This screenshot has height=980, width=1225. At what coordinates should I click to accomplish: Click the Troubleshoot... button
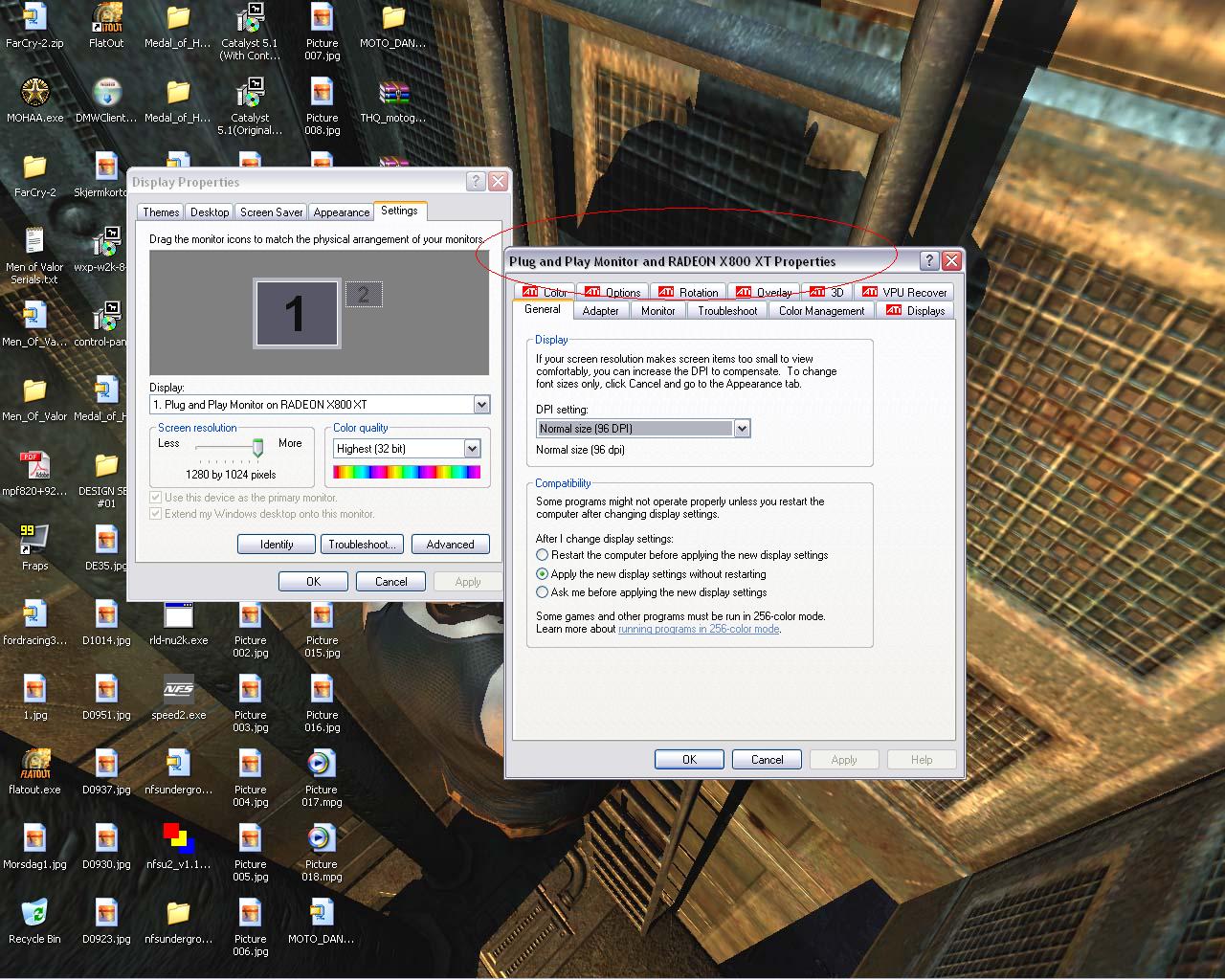(x=361, y=545)
